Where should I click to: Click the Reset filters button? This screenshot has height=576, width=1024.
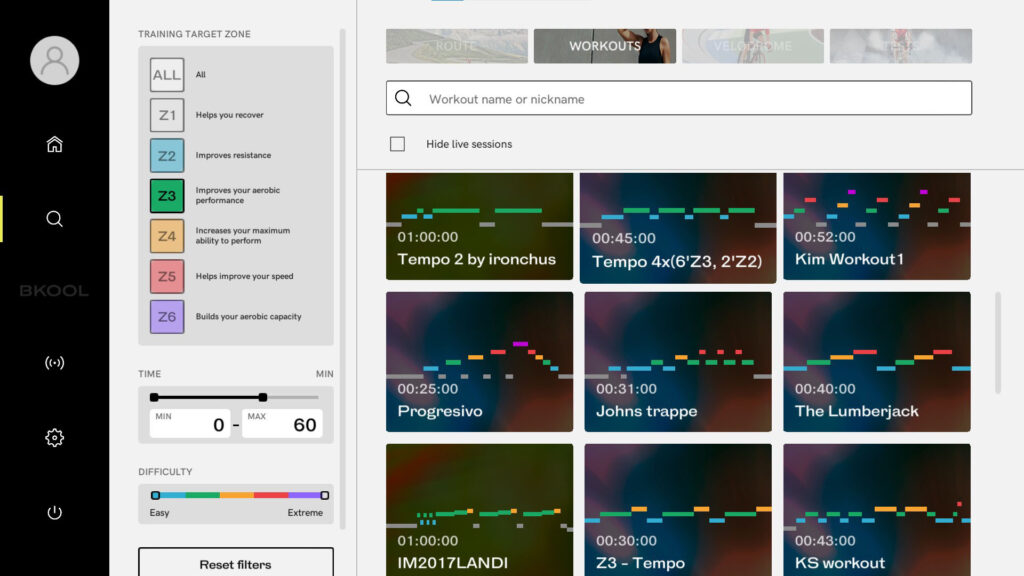click(236, 563)
